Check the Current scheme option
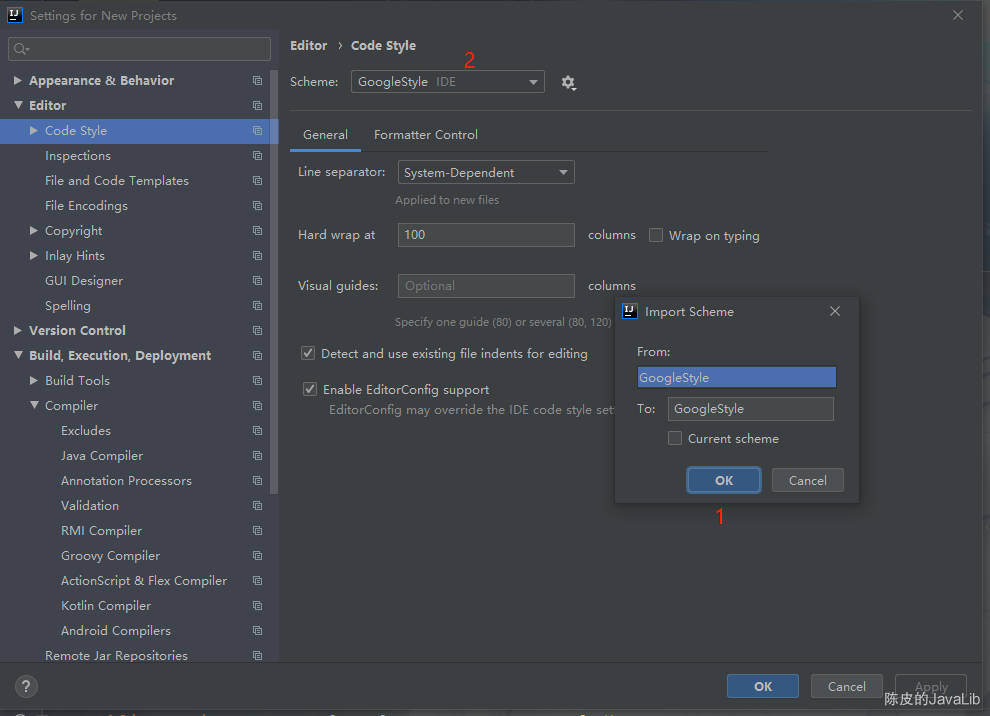 [x=675, y=438]
